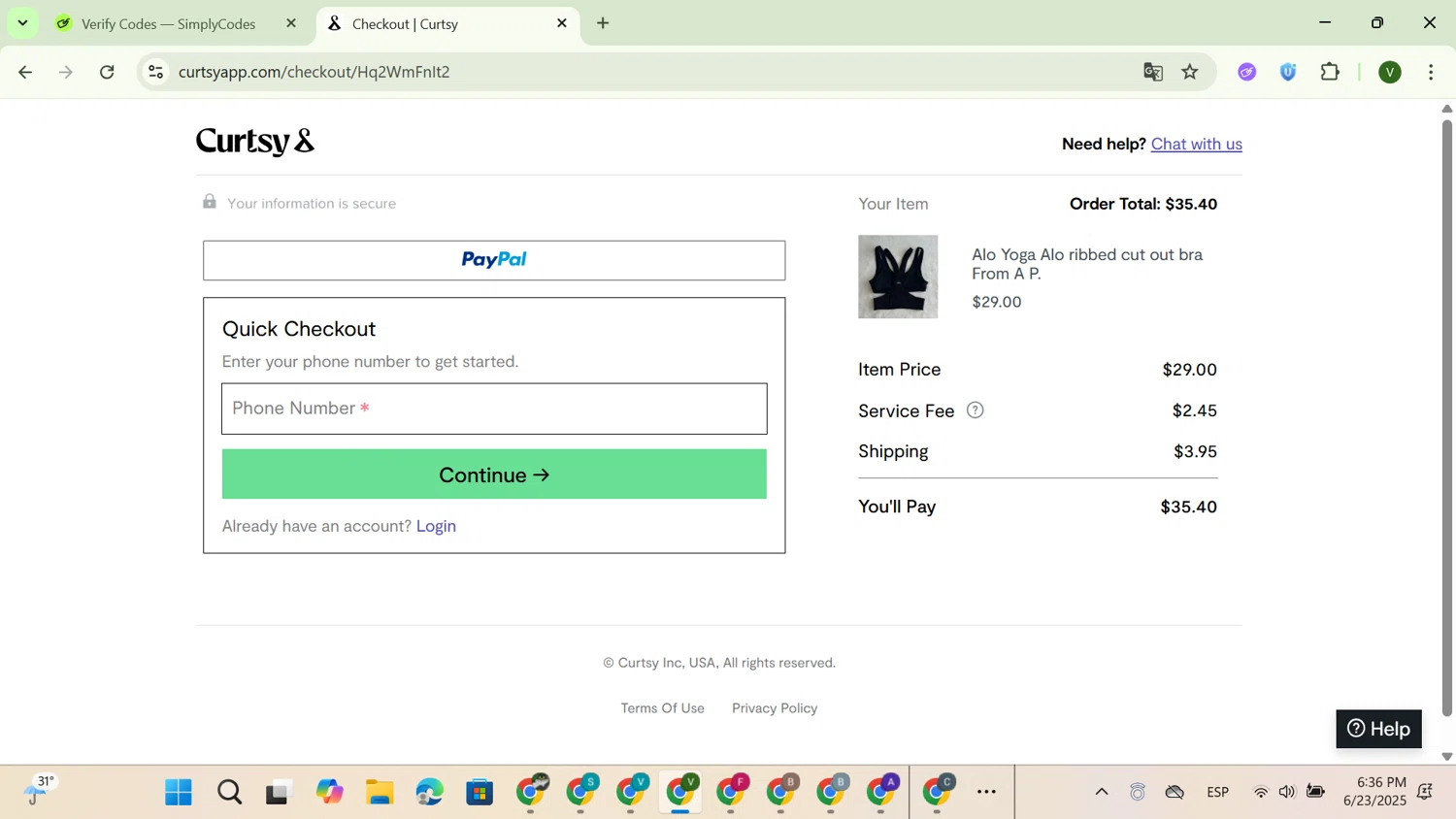This screenshot has width=1456, height=819.
Task: Open the volume speaker tray icon
Action: pyautogui.click(x=1287, y=793)
